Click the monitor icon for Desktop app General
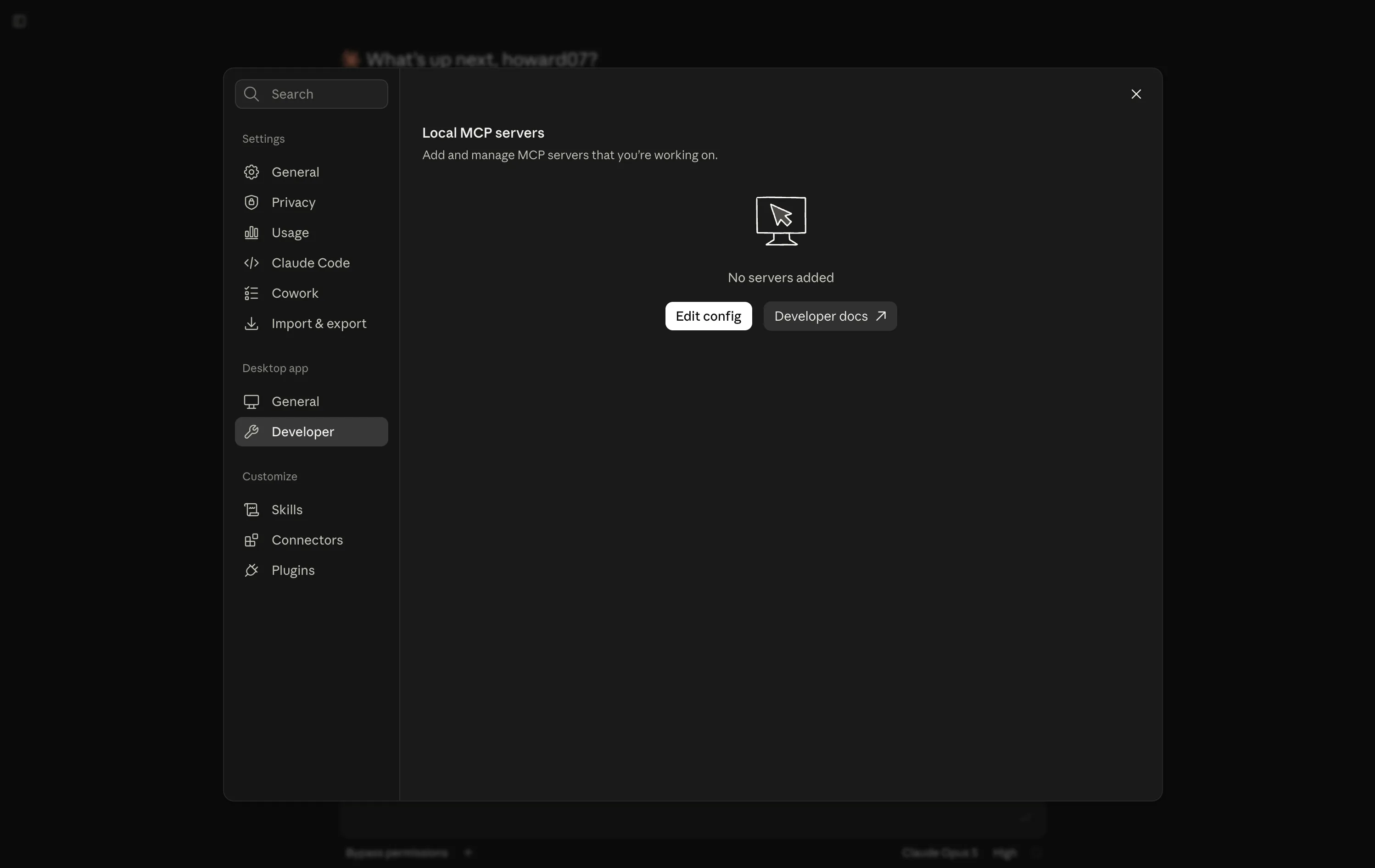Screen dimensions: 1375x868 251,401
